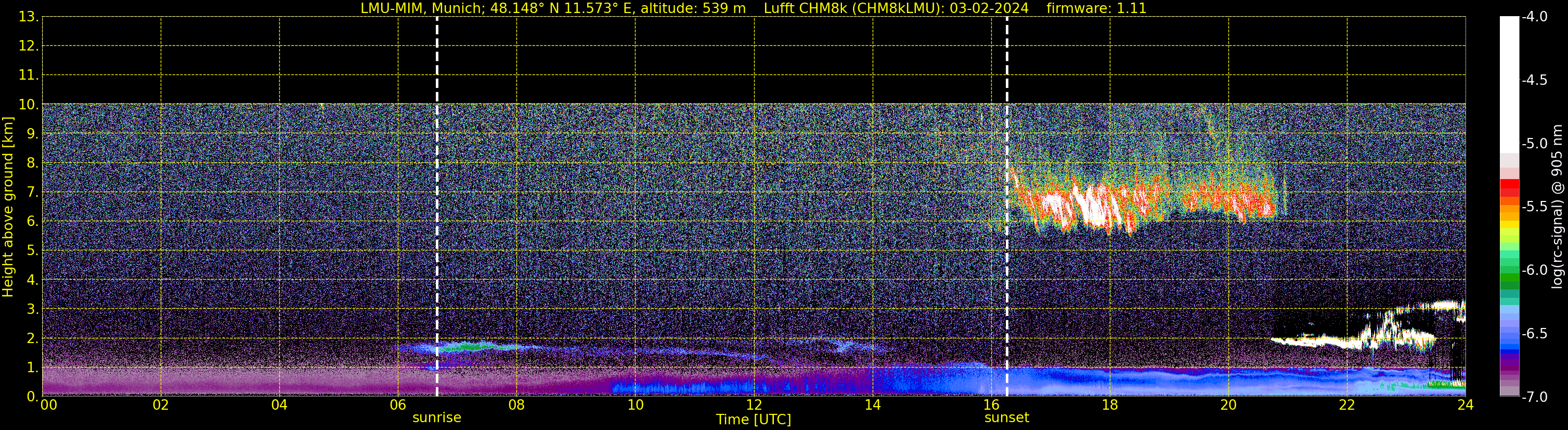Pick the white section of the colorbar
This screenshot has height=430, width=1568.
[1510, 85]
